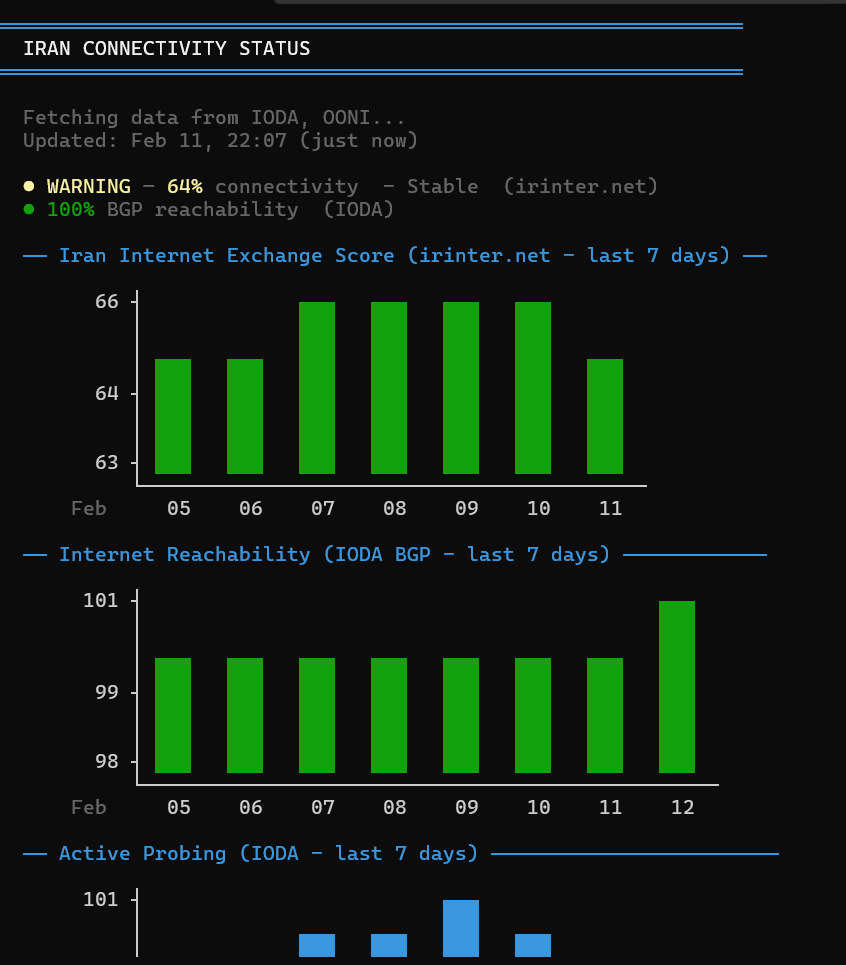Screen dimensions: 846x965
Task: Click the yellow WARNING label text
Action: [x=88, y=186]
